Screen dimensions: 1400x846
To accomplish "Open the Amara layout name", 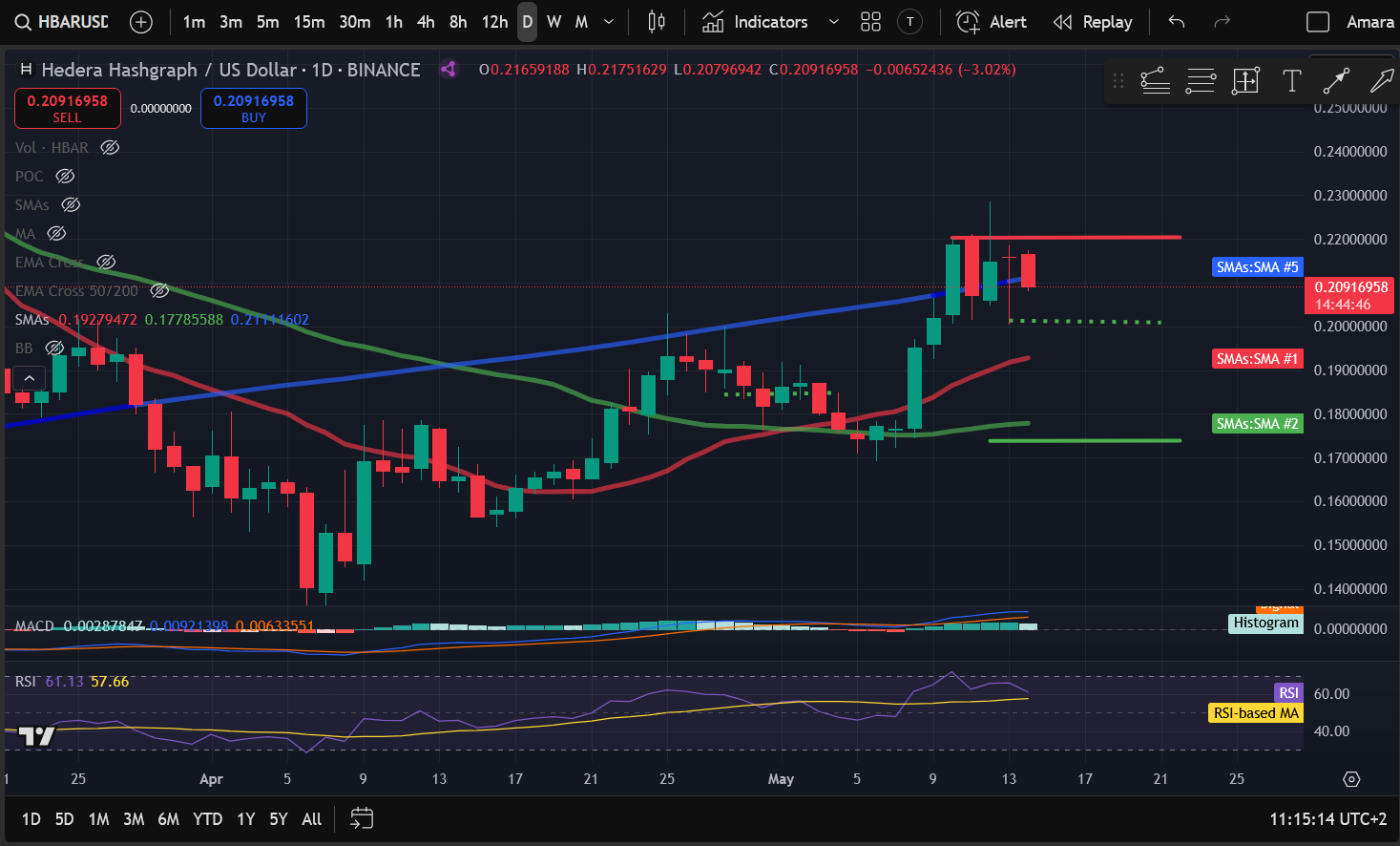I will pyautogui.click(x=1370, y=21).
